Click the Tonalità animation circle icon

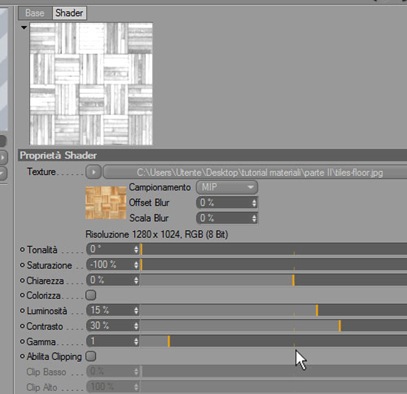pyautogui.click(x=22, y=249)
